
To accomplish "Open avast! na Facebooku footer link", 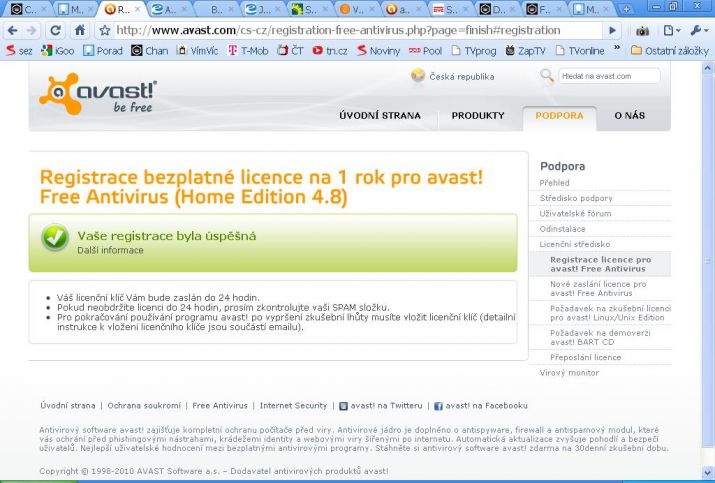I will 481,405.
